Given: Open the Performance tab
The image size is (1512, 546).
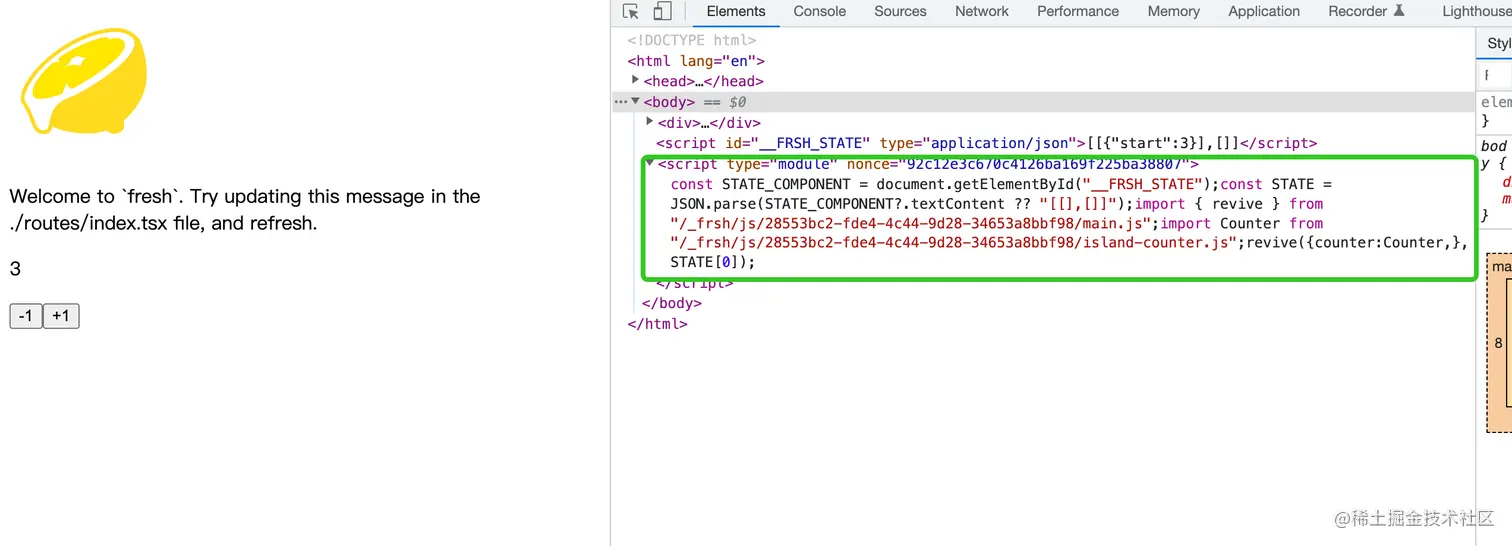Looking at the screenshot, I should [x=1078, y=11].
